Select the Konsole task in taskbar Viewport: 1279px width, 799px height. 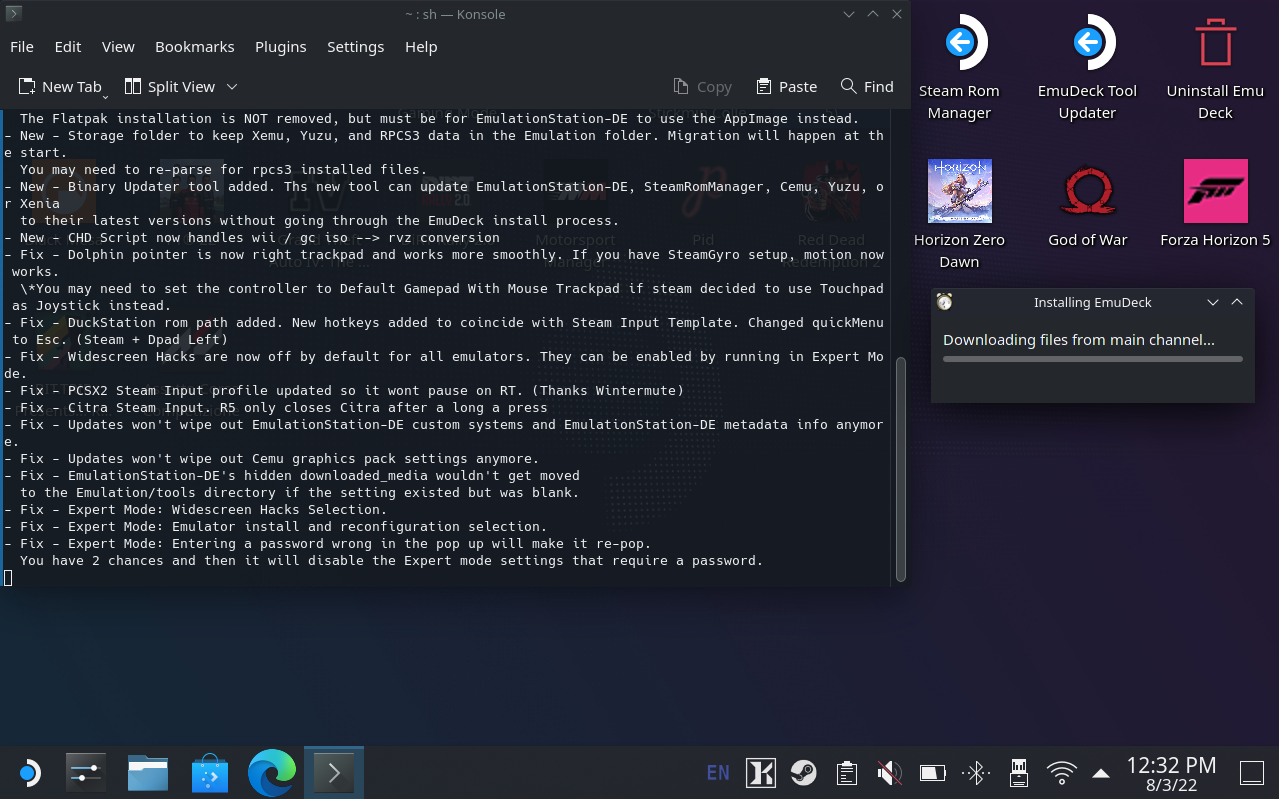click(x=334, y=772)
